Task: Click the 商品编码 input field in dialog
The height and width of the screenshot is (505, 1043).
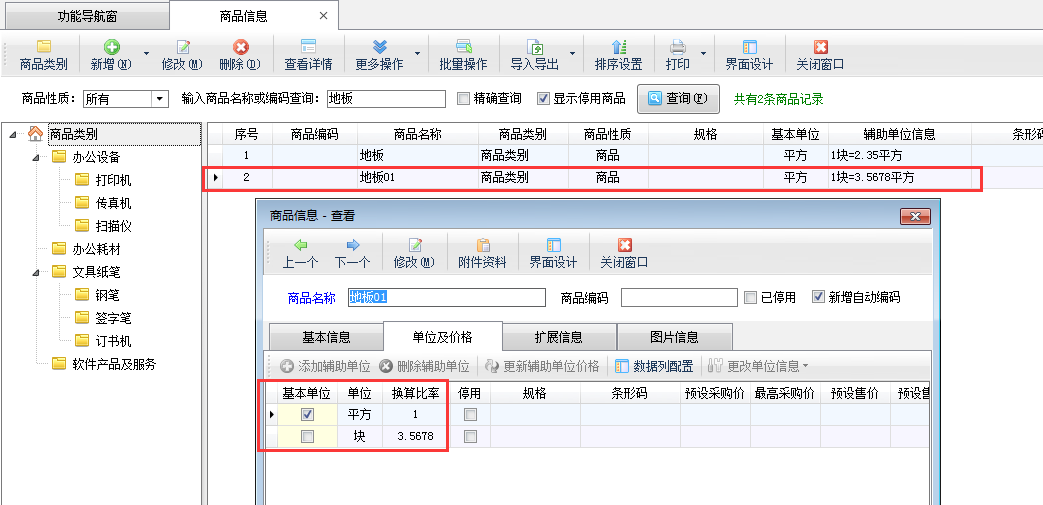Action: (678, 298)
